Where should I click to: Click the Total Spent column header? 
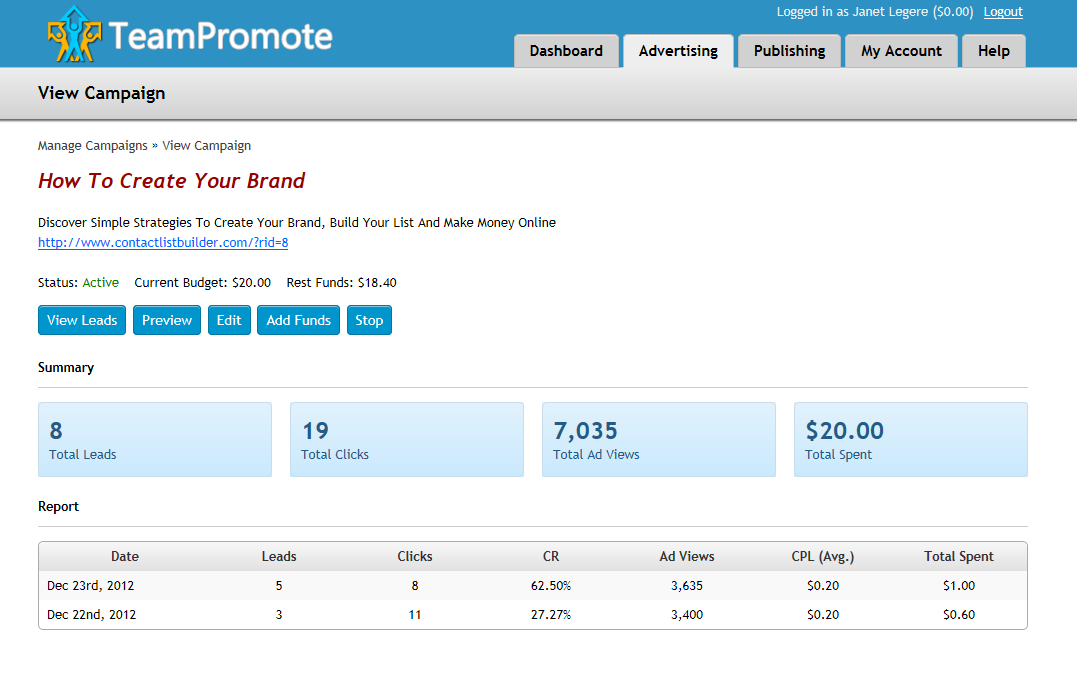pos(959,556)
